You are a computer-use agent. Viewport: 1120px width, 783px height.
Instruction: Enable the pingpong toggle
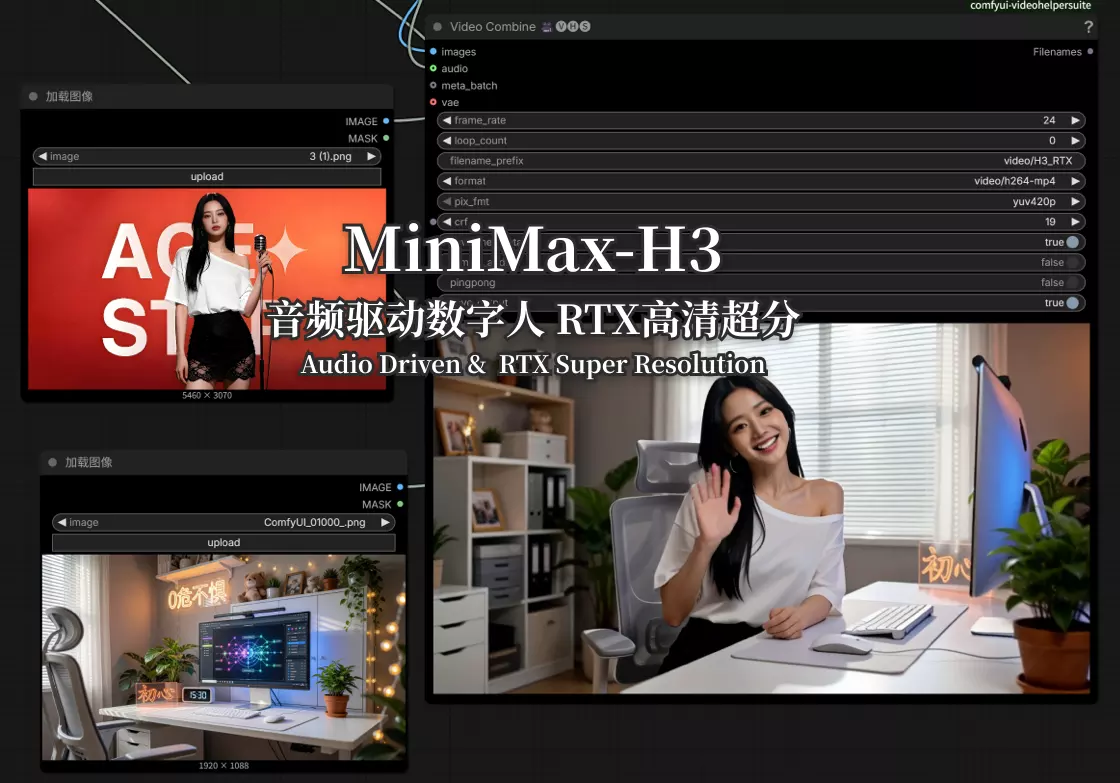click(x=1072, y=282)
